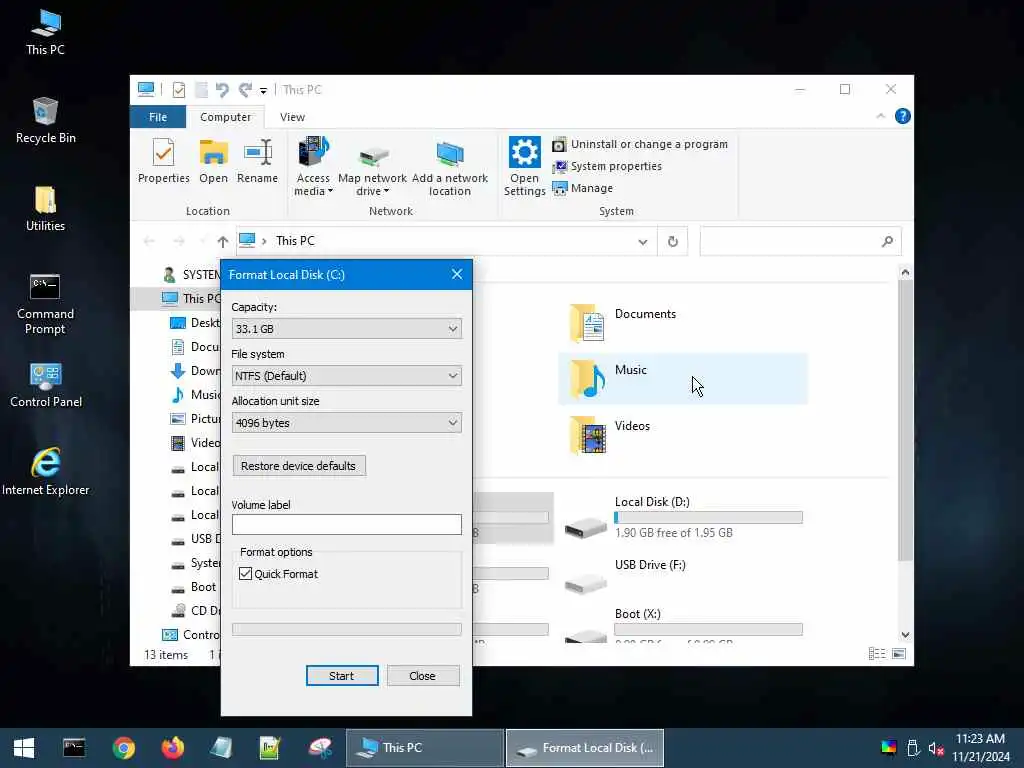
Task: Select Boot (X:) drive
Action: point(682,627)
